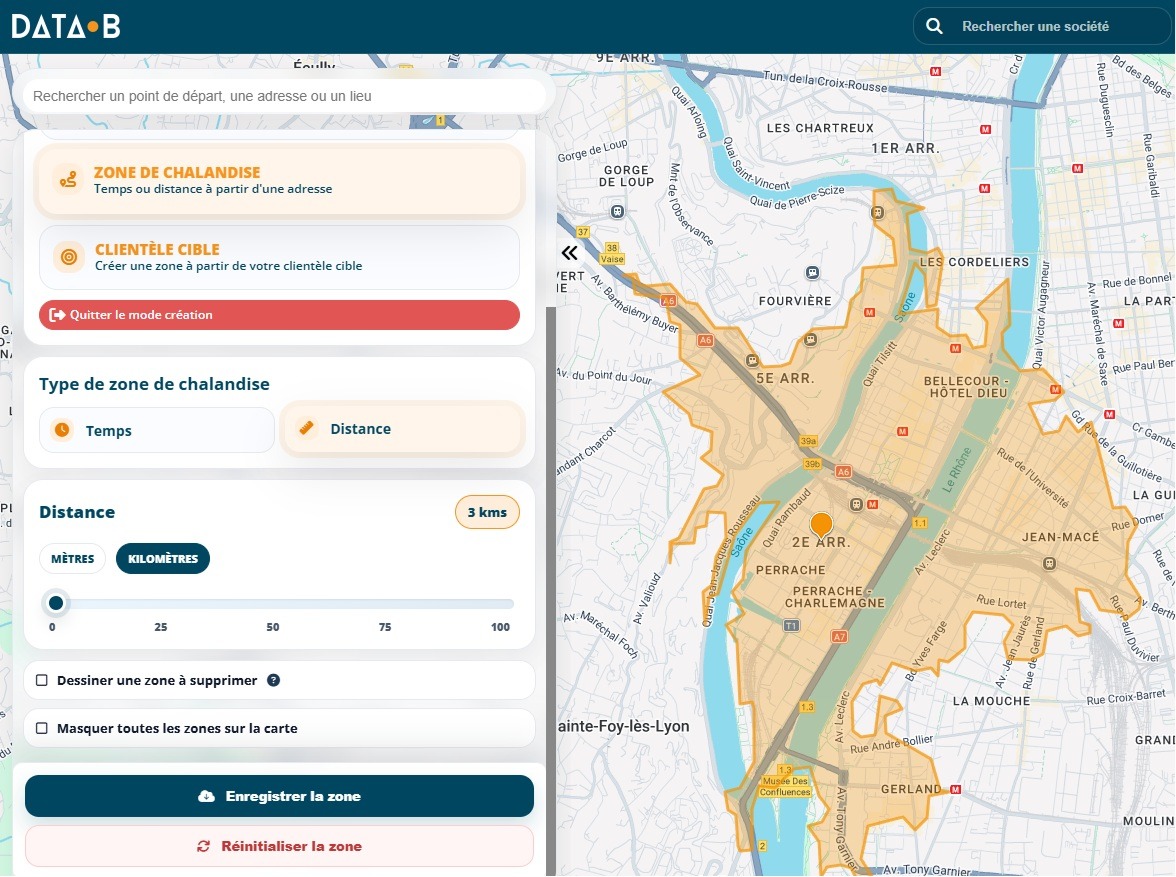Switch zone type to Distance
1176x877 pixels.
[402, 429]
